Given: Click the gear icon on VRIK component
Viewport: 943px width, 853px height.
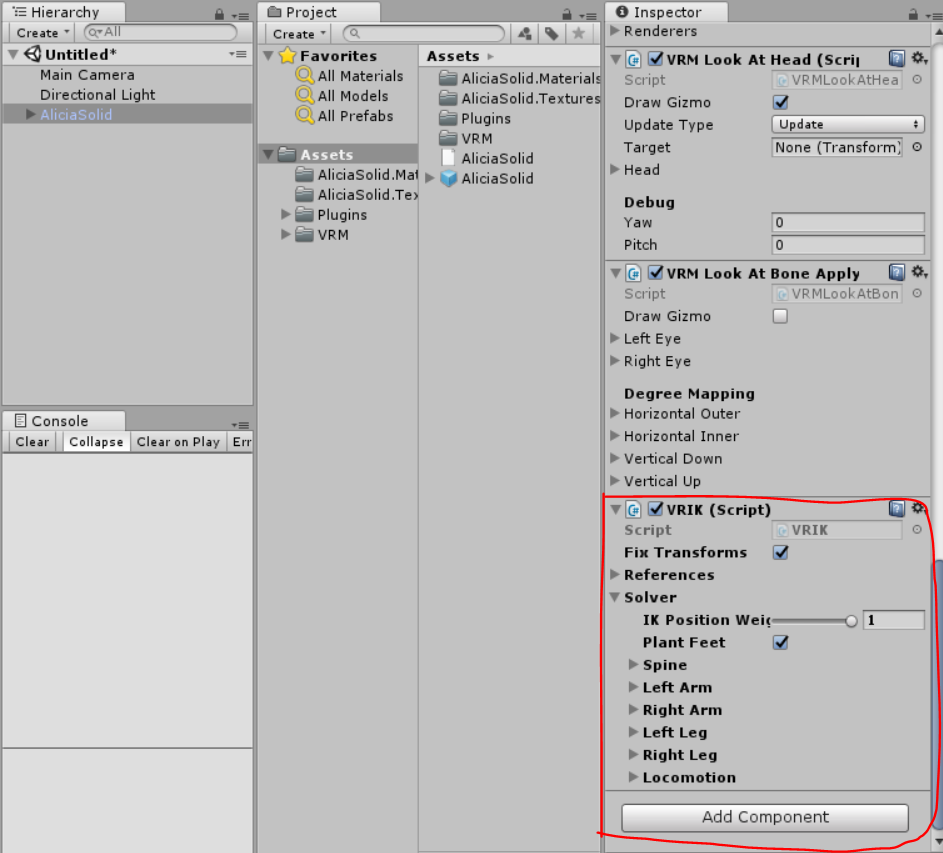Looking at the screenshot, I should click(x=919, y=509).
